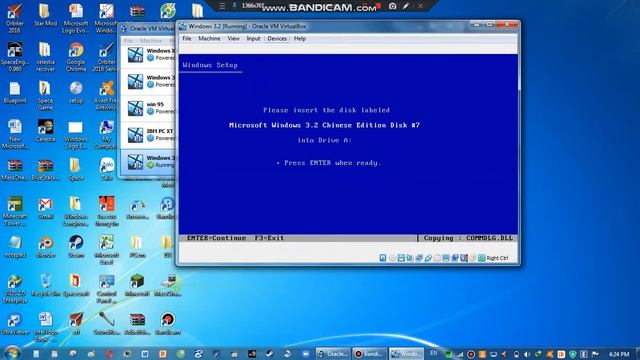Image resolution: width=640 pixels, height=360 pixels.
Task: Click the setup disc icon on the desktop
Action: pyautogui.click(x=76, y=92)
